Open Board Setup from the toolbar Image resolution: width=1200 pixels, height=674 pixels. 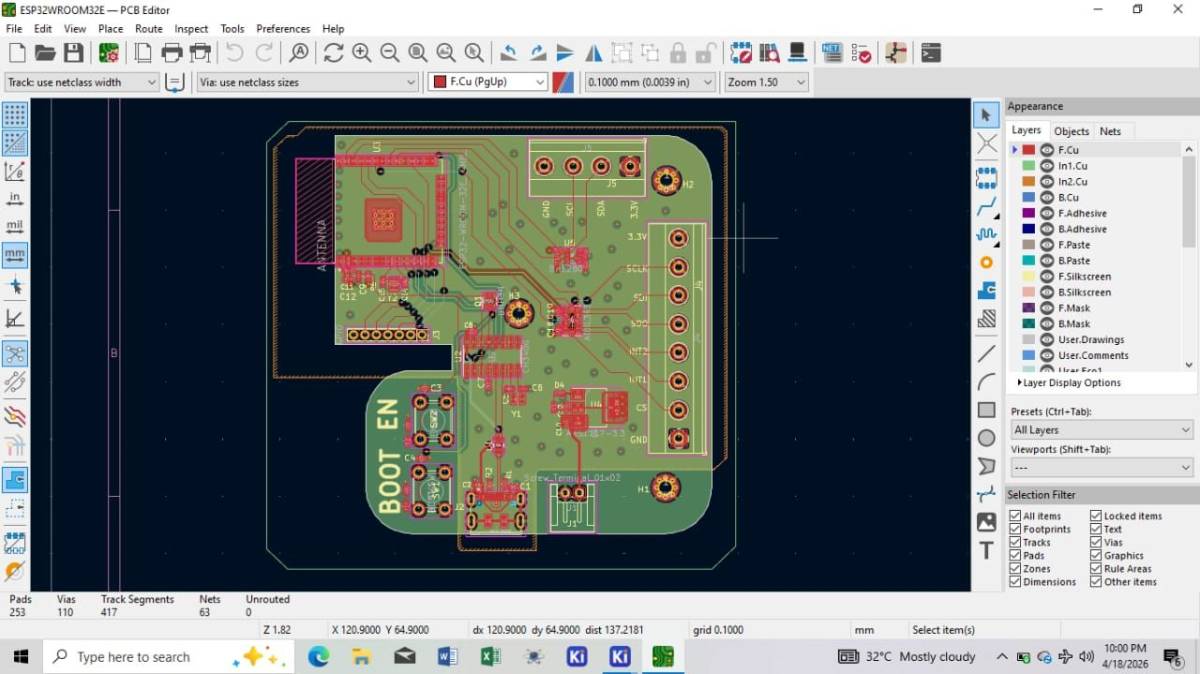[108, 52]
